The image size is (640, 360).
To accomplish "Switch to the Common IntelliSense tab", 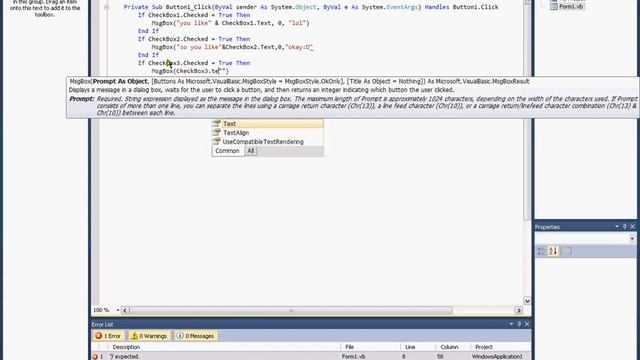I will (x=227, y=151).
